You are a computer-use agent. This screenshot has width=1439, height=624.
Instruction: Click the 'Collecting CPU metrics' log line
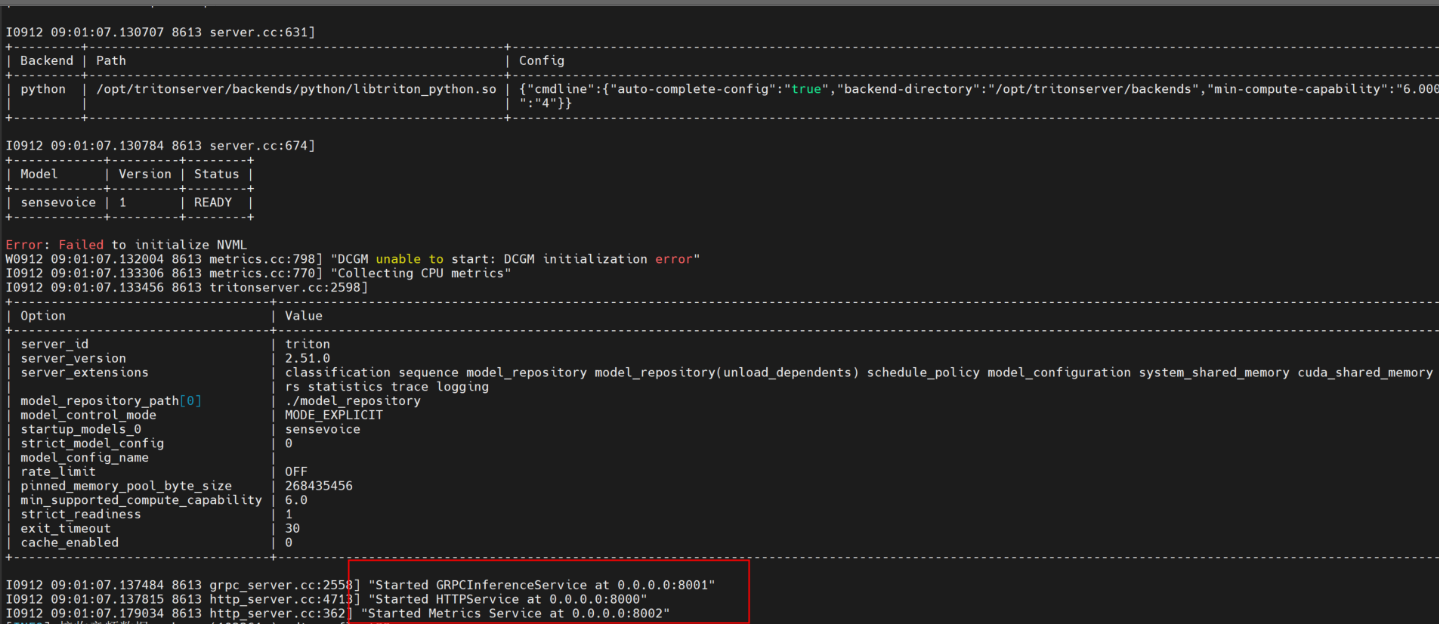pyautogui.click(x=258, y=273)
